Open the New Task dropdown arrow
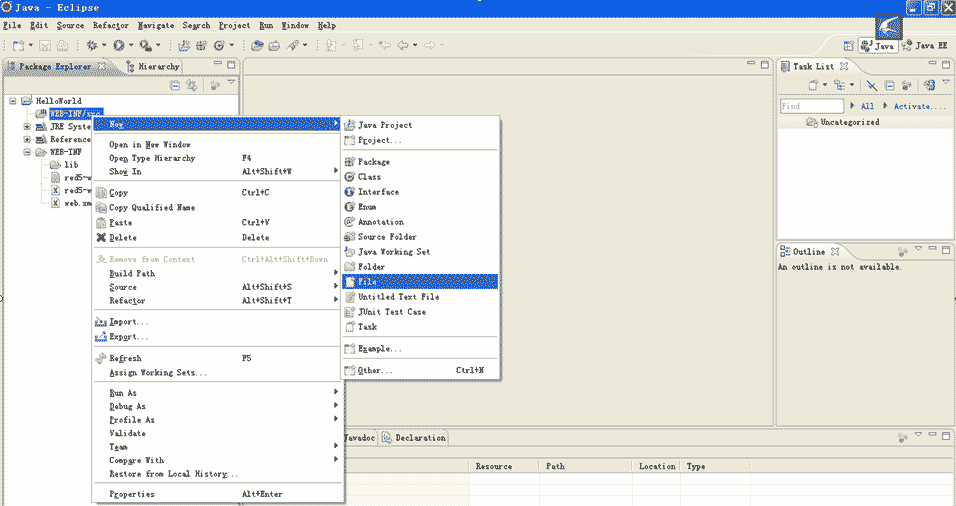The height and width of the screenshot is (506, 956). pyautogui.click(x=824, y=85)
